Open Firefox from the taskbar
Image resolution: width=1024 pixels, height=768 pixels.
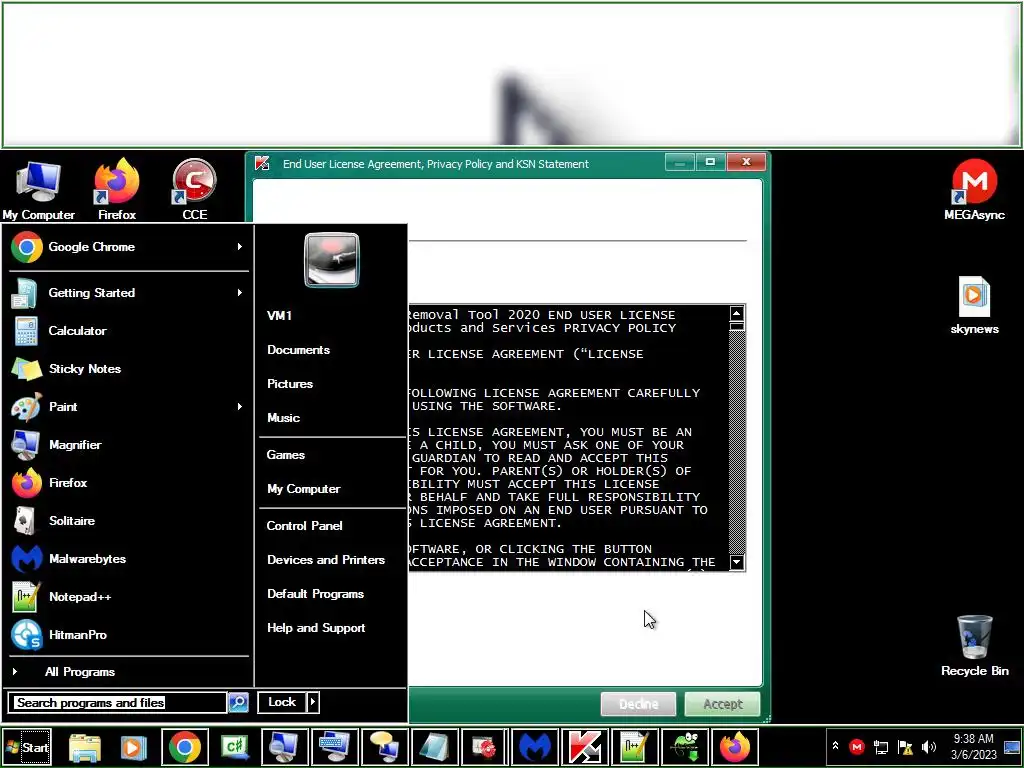(735, 747)
